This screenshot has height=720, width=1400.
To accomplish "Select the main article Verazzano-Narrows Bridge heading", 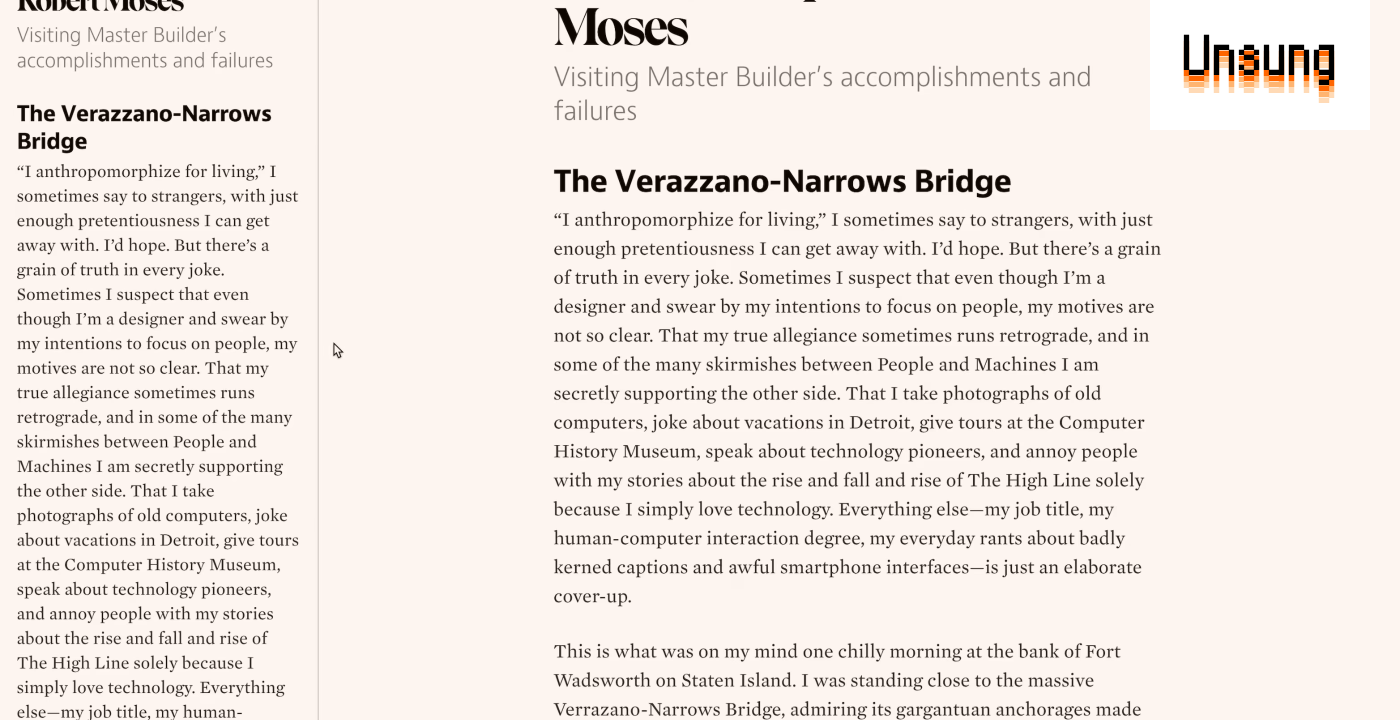I will (782, 181).
